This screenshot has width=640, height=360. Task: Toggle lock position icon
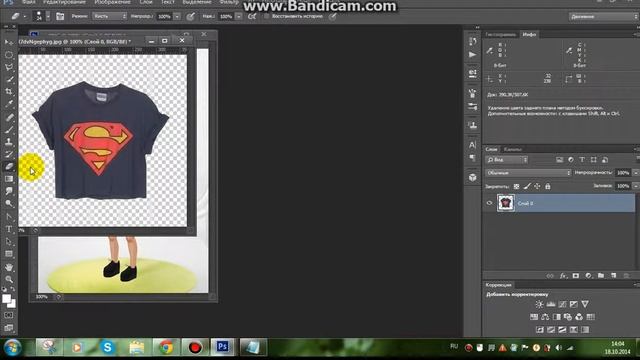point(537,186)
